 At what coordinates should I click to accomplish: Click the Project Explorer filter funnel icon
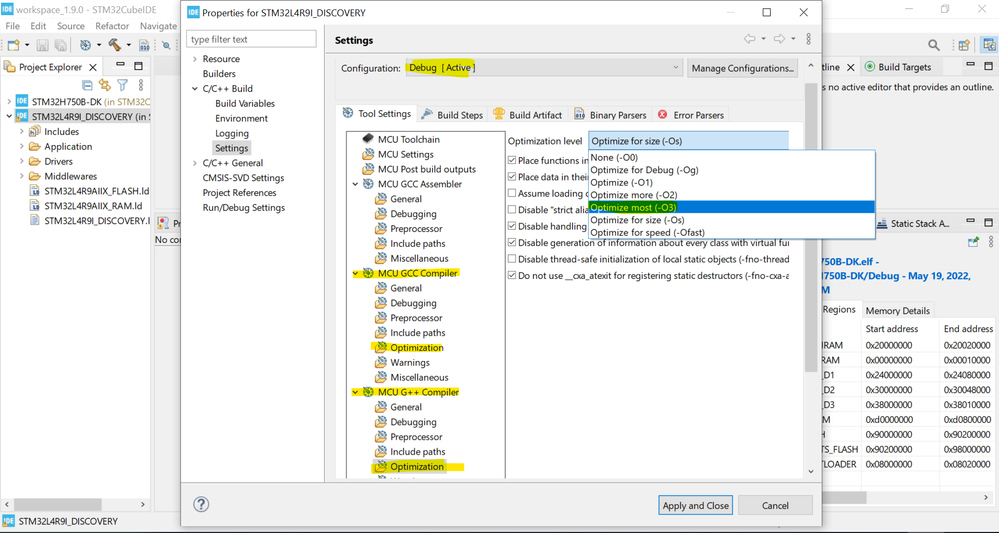coord(122,85)
